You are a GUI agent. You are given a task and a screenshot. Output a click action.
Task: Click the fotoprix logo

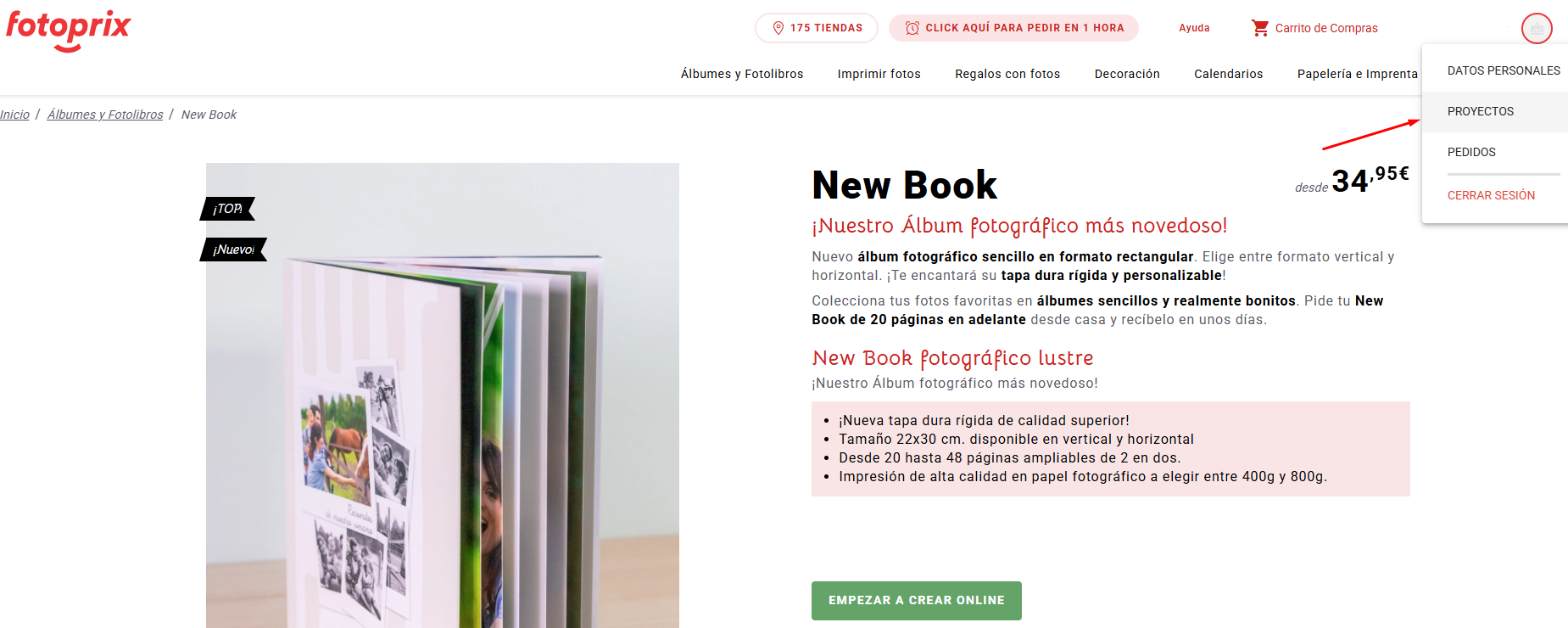(x=68, y=31)
